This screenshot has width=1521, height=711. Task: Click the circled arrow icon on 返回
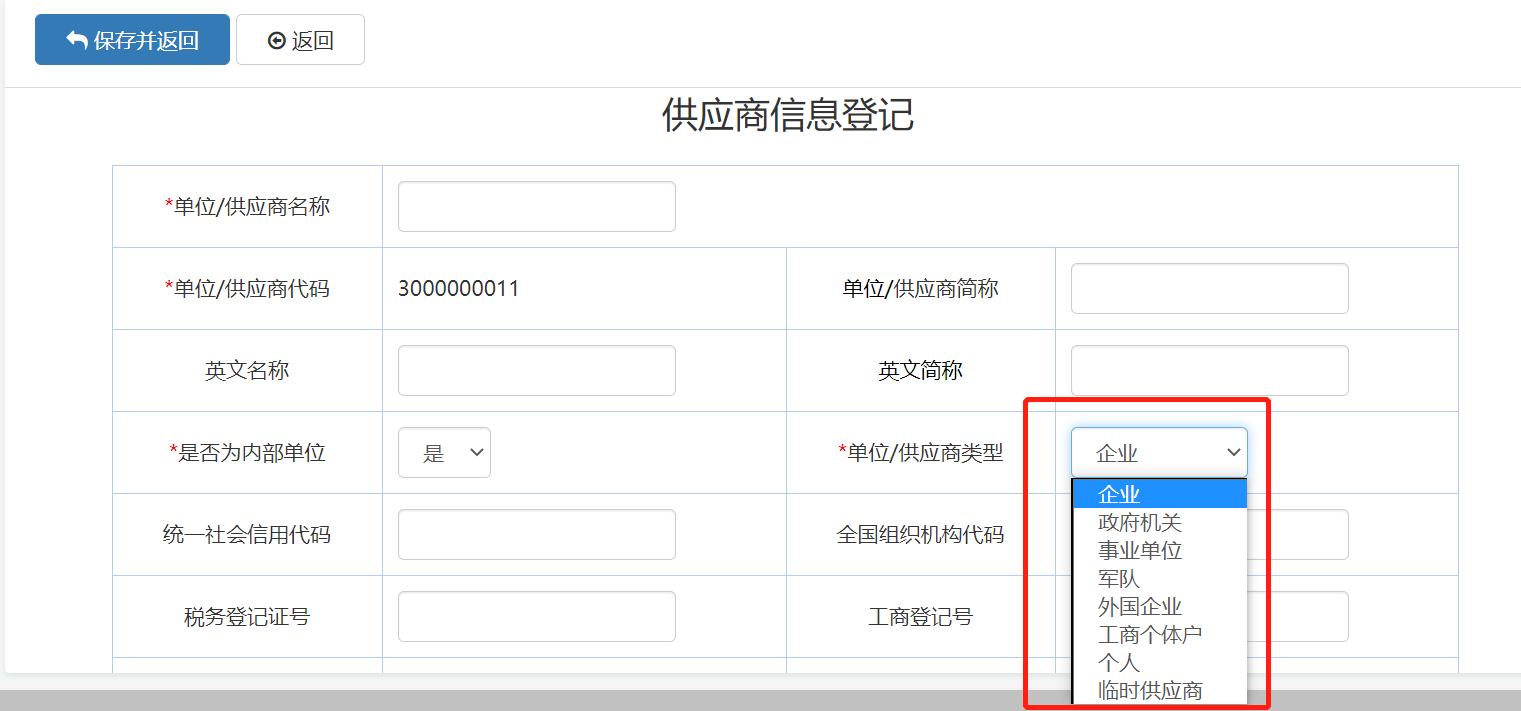pyautogui.click(x=277, y=41)
